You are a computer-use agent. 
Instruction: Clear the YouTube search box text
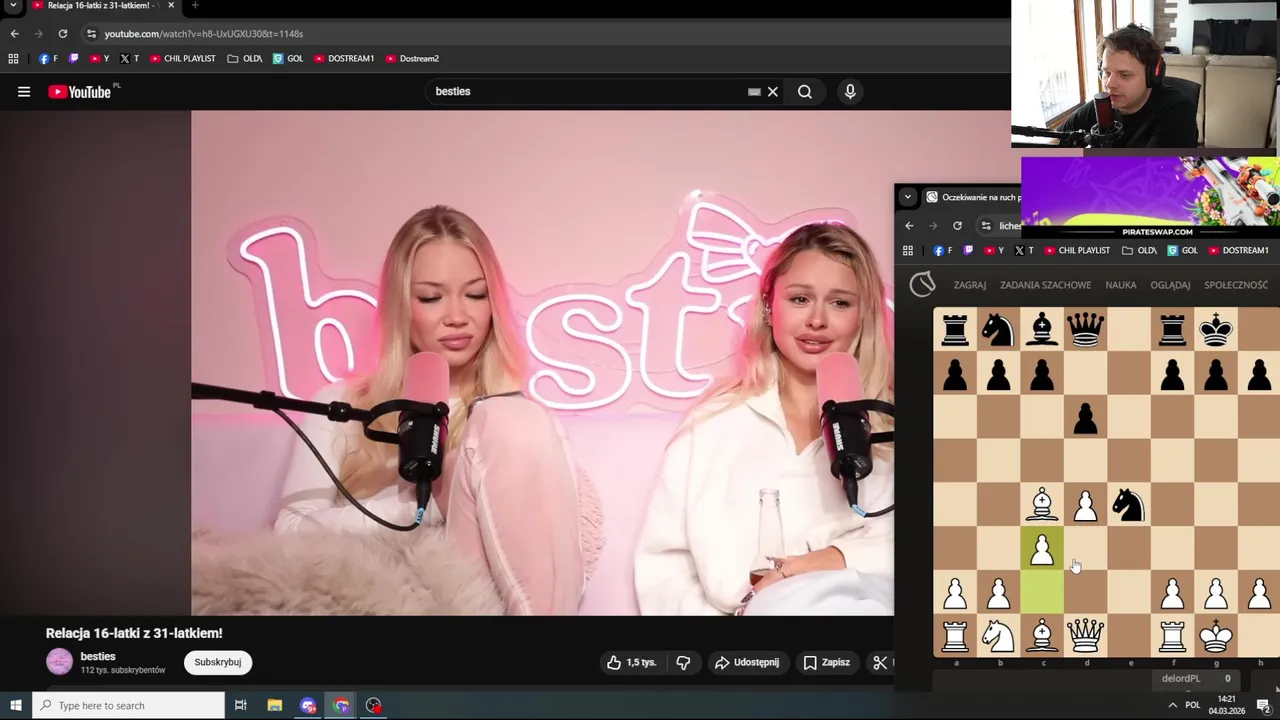tap(772, 92)
